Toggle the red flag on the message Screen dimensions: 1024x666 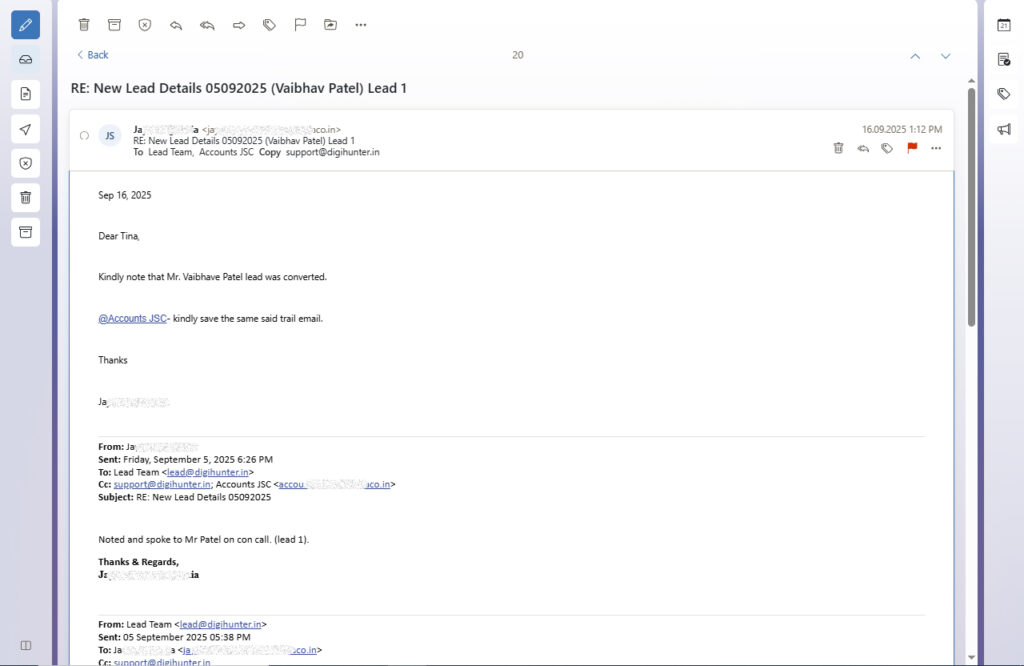[912, 148]
